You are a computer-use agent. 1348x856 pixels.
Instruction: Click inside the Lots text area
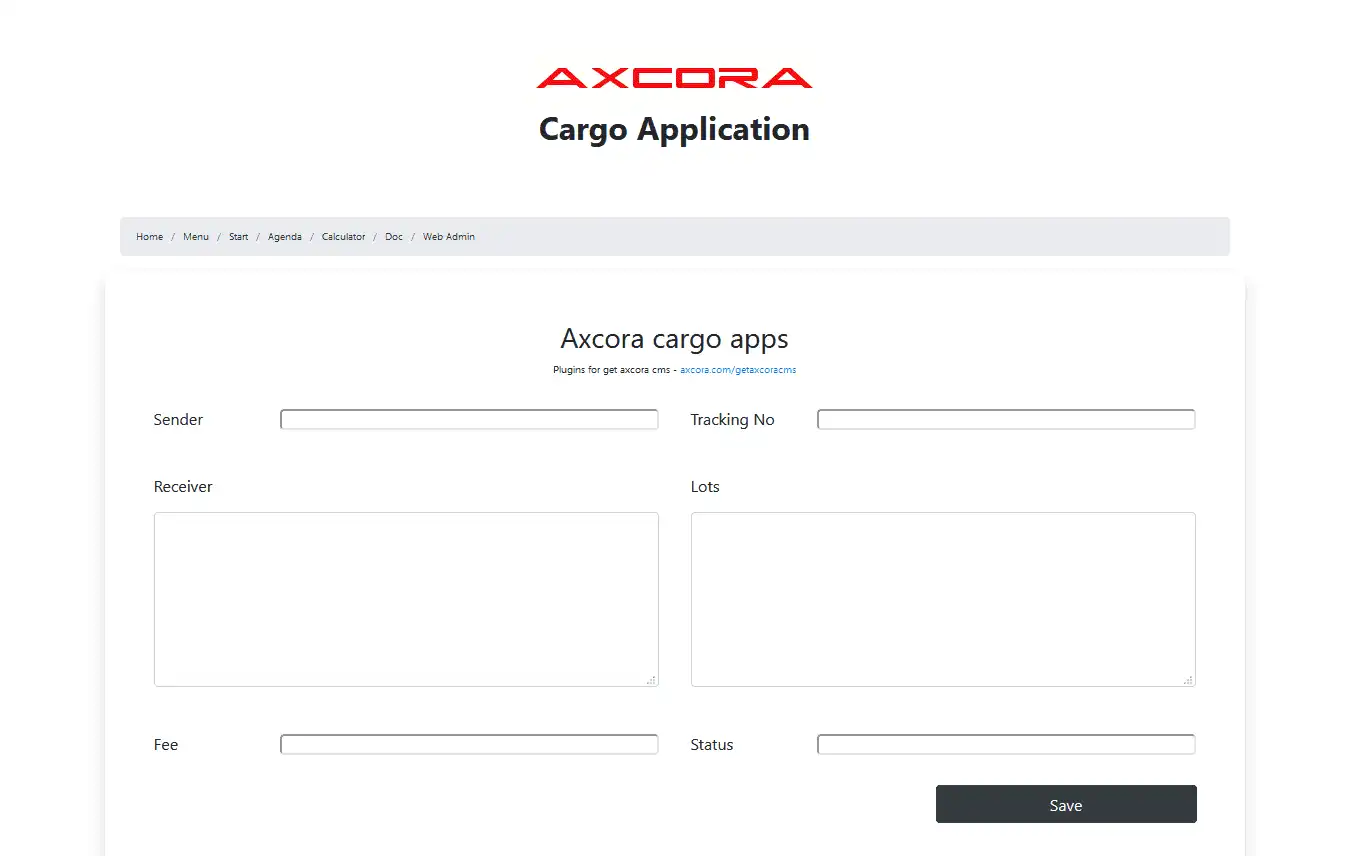943,600
